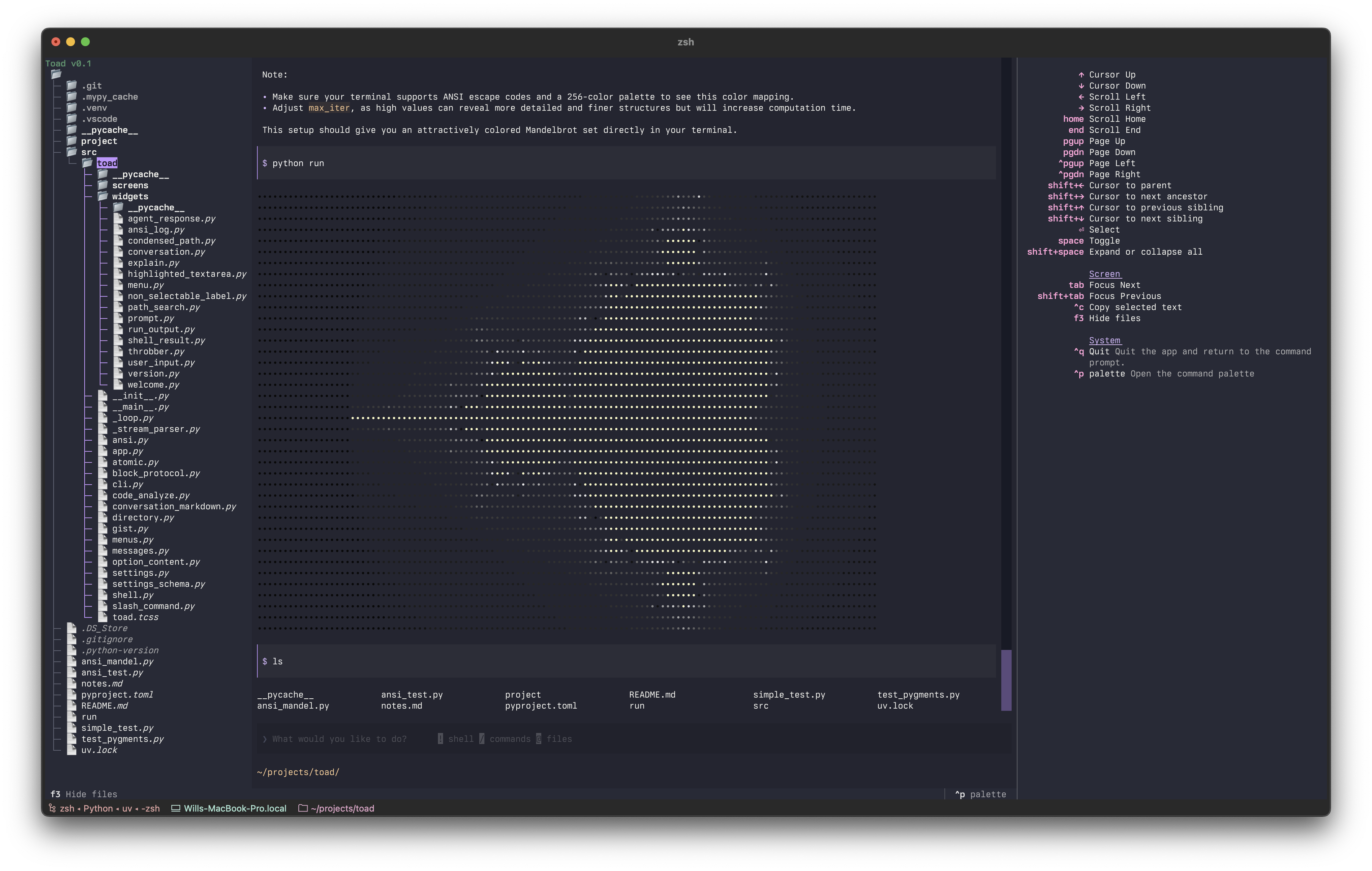Select highlighted_textarea.py in the tree
Viewport: 1372px width, 871px height.
(187, 274)
